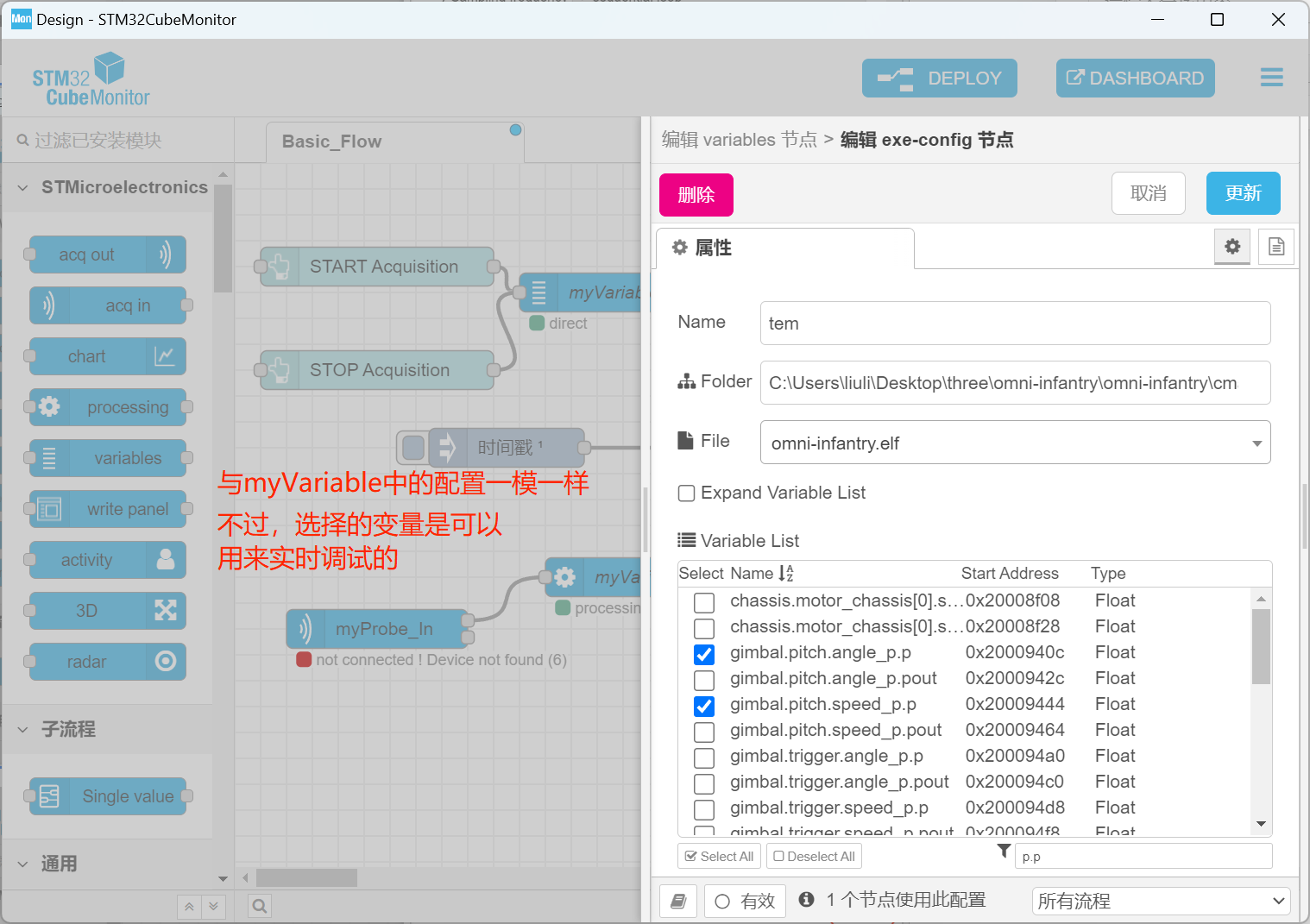Viewport: 1310px width, 924px height.
Task: Open the node settings gear in the edit panel
Action: (x=1232, y=247)
